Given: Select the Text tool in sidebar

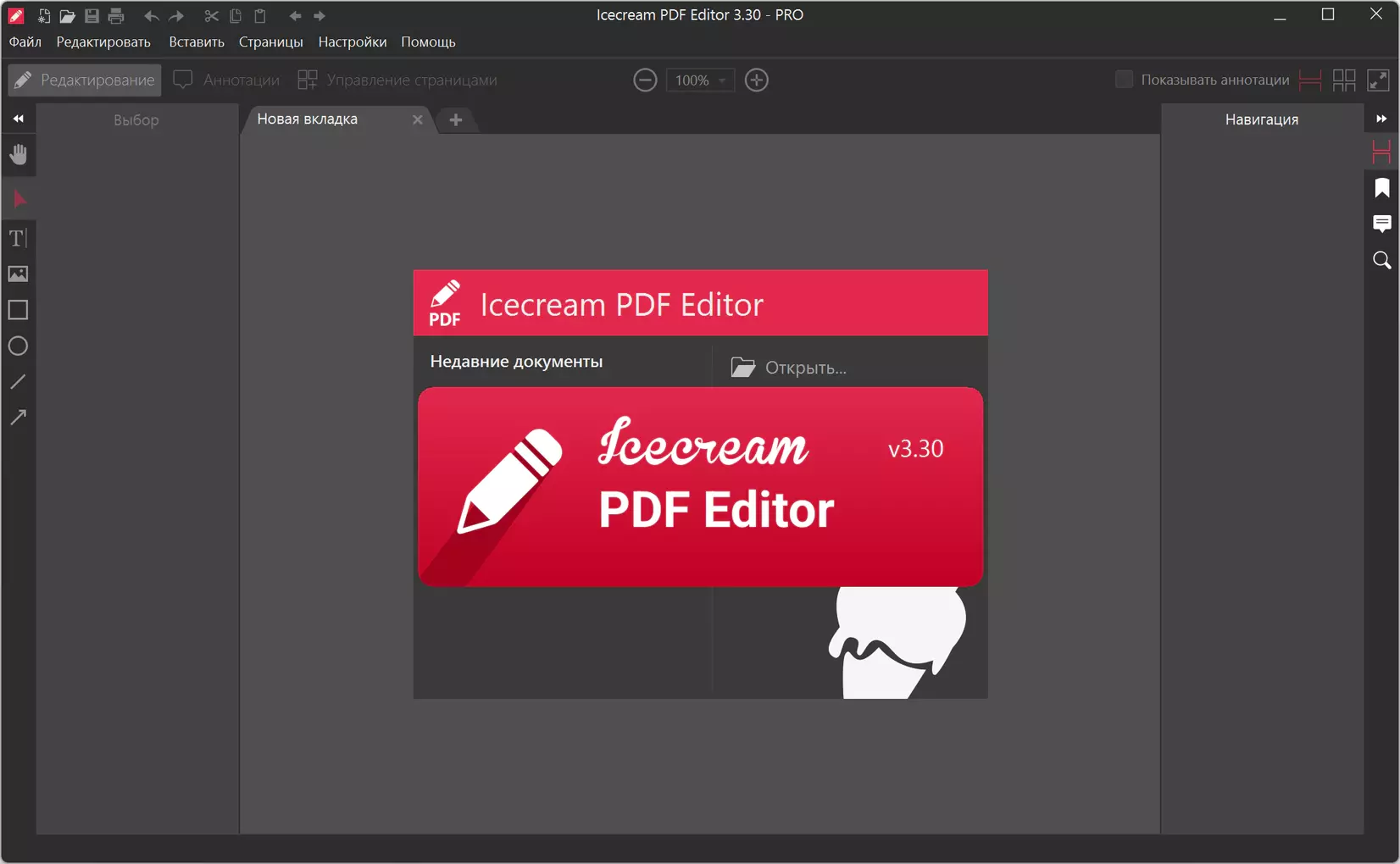Looking at the screenshot, I should tap(18, 238).
